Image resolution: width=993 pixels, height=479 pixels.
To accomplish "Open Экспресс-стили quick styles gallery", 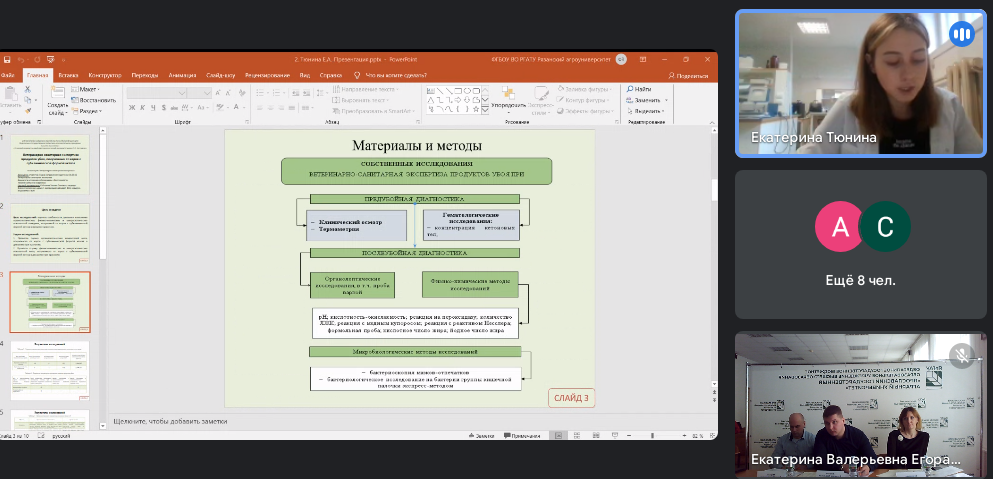I will click(541, 99).
